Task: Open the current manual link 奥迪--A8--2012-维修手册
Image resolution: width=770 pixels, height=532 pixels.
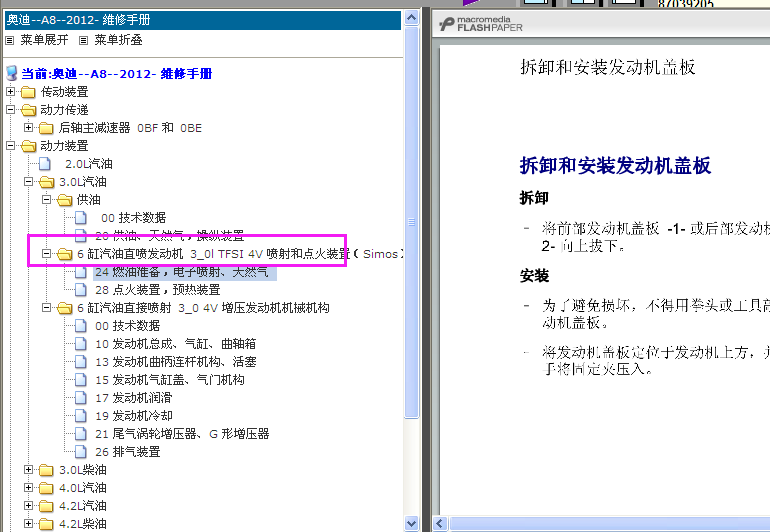Action: tap(116, 74)
